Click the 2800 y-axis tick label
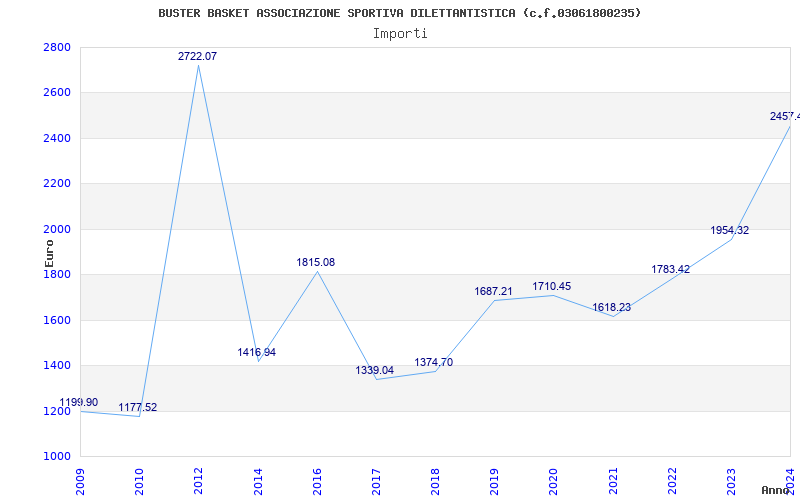Viewport: 800px width, 500px height. (56, 48)
